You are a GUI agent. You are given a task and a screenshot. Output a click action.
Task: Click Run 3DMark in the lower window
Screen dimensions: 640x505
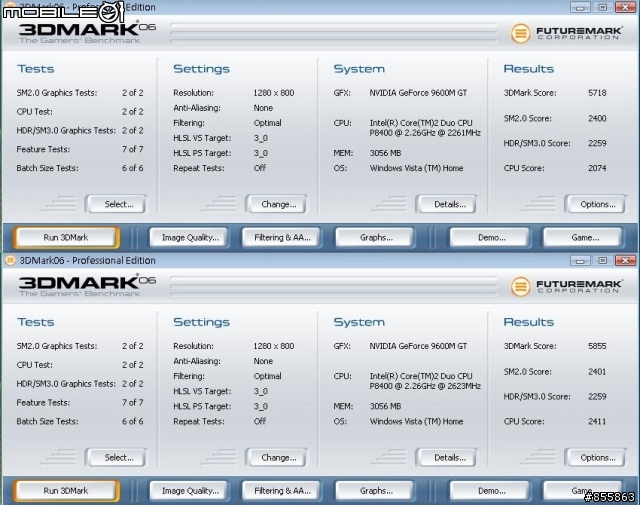[x=66, y=490]
